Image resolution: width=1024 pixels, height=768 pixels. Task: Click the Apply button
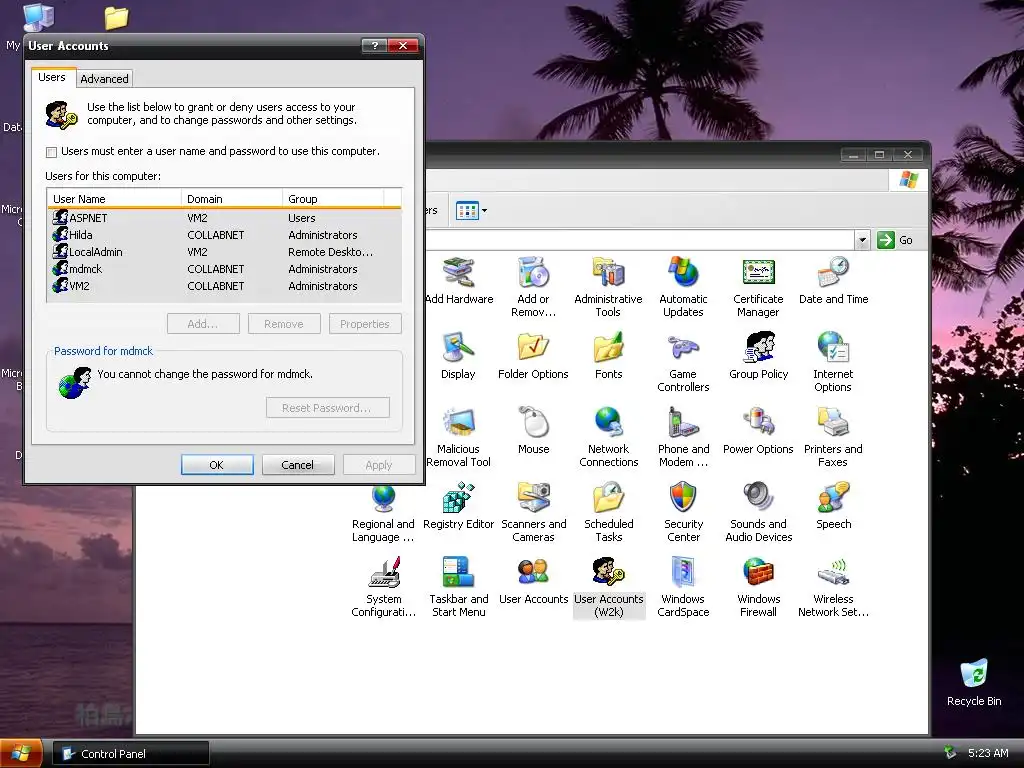379,465
